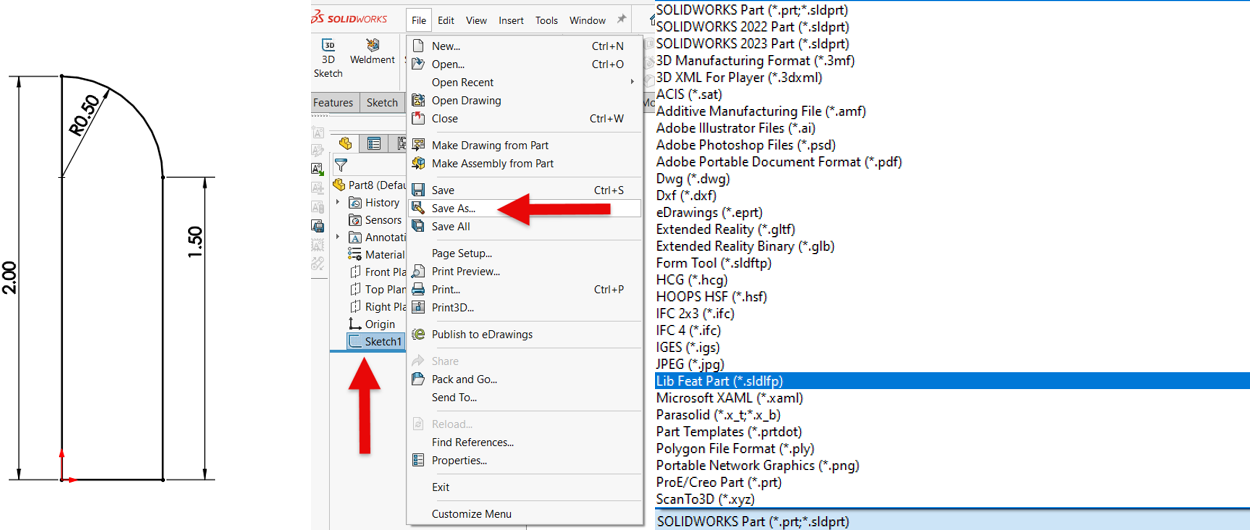The height and width of the screenshot is (530, 1252).
Task: Switch to the Features tab
Action: 333,102
